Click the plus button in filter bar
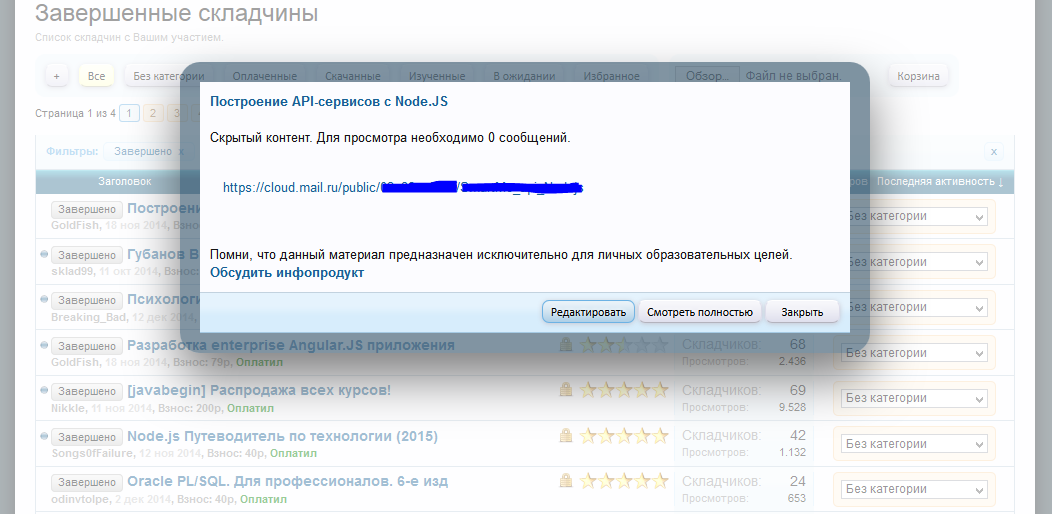The image size is (1052, 514). point(56,76)
